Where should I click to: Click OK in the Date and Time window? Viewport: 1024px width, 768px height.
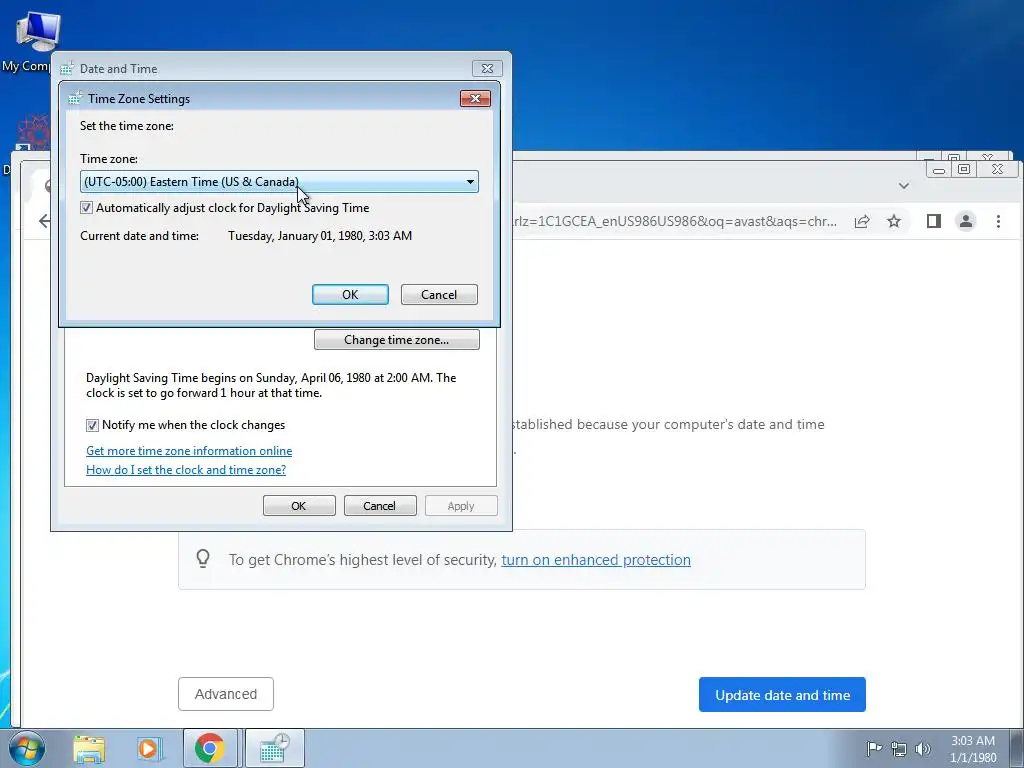coord(299,505)
